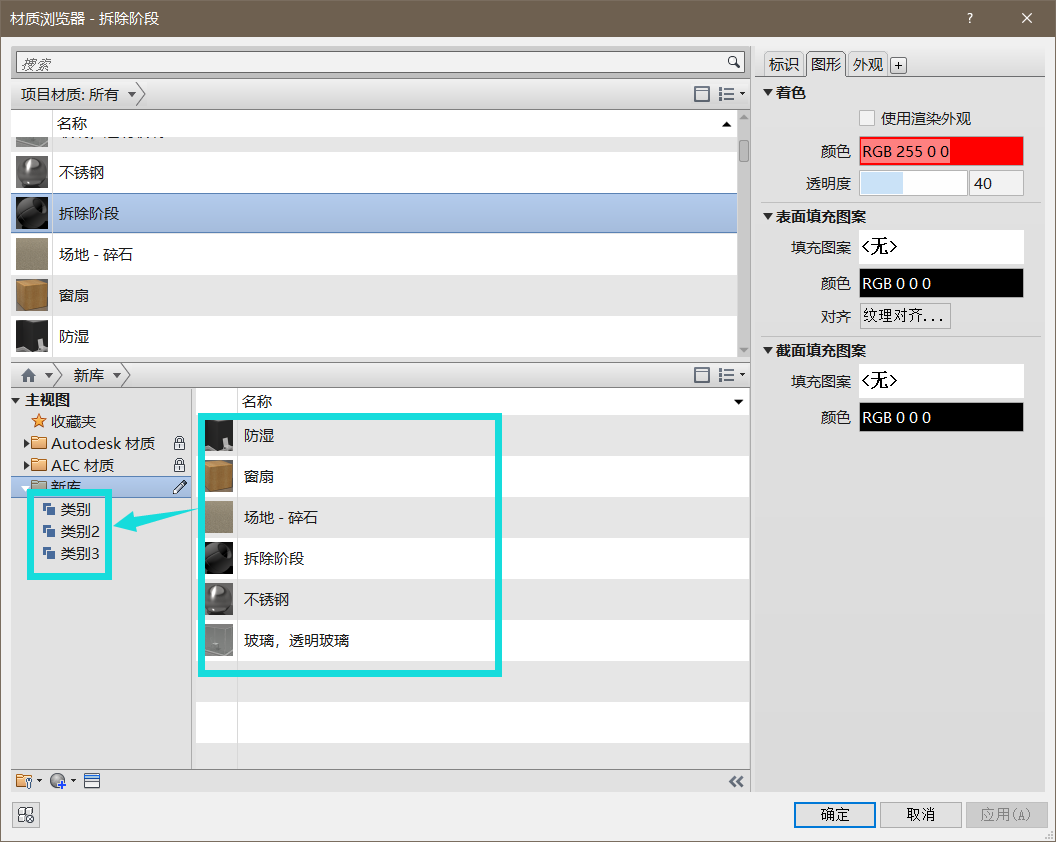Viewport: 1056px width, 842px height.
Task: Open shading color RGB 255 0 0
Action: click(942, 151)
